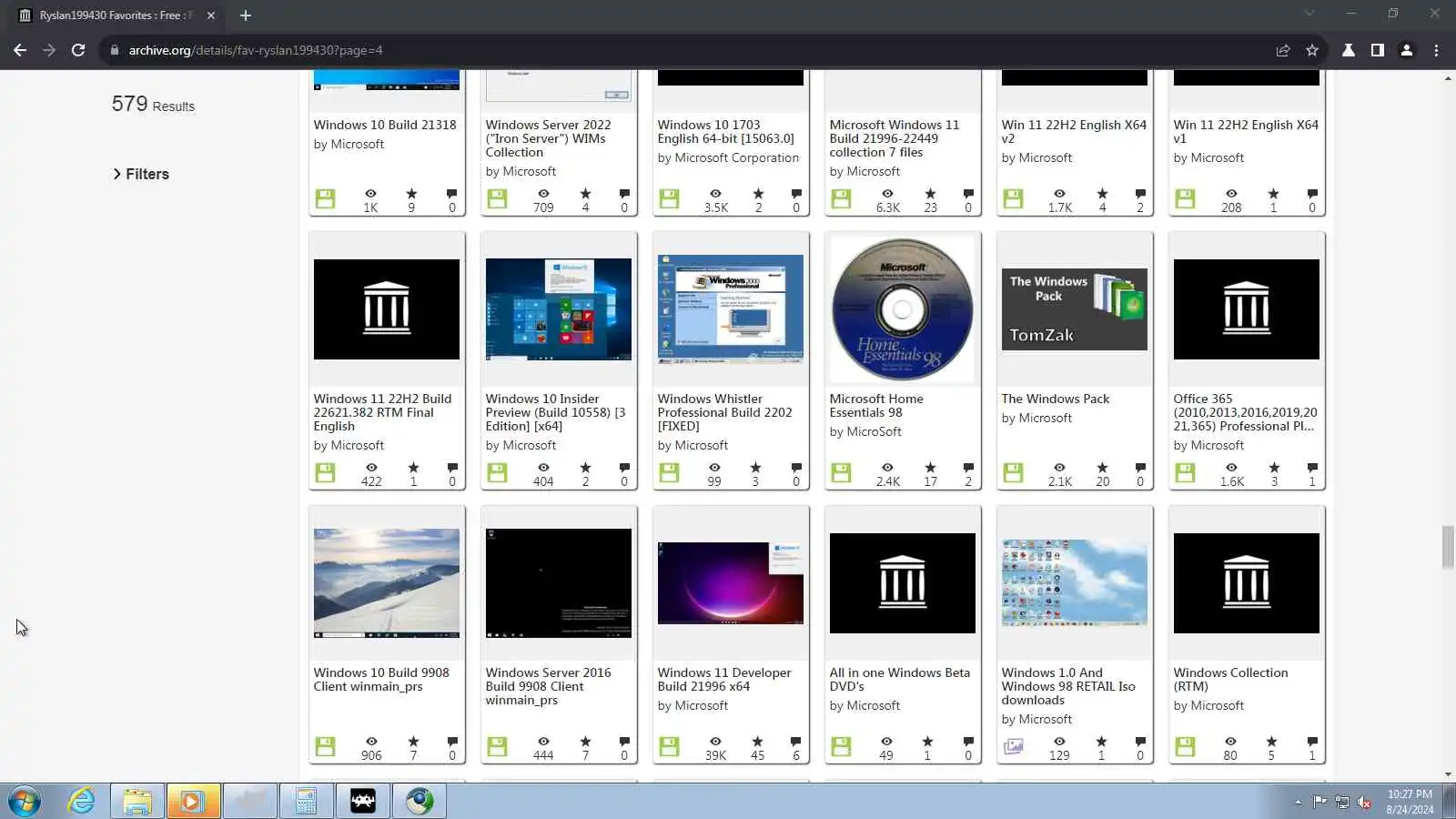
Task: Open the dark pixel-face app taskbar icon
Action: pyautogui.click(x=363, y=802)
